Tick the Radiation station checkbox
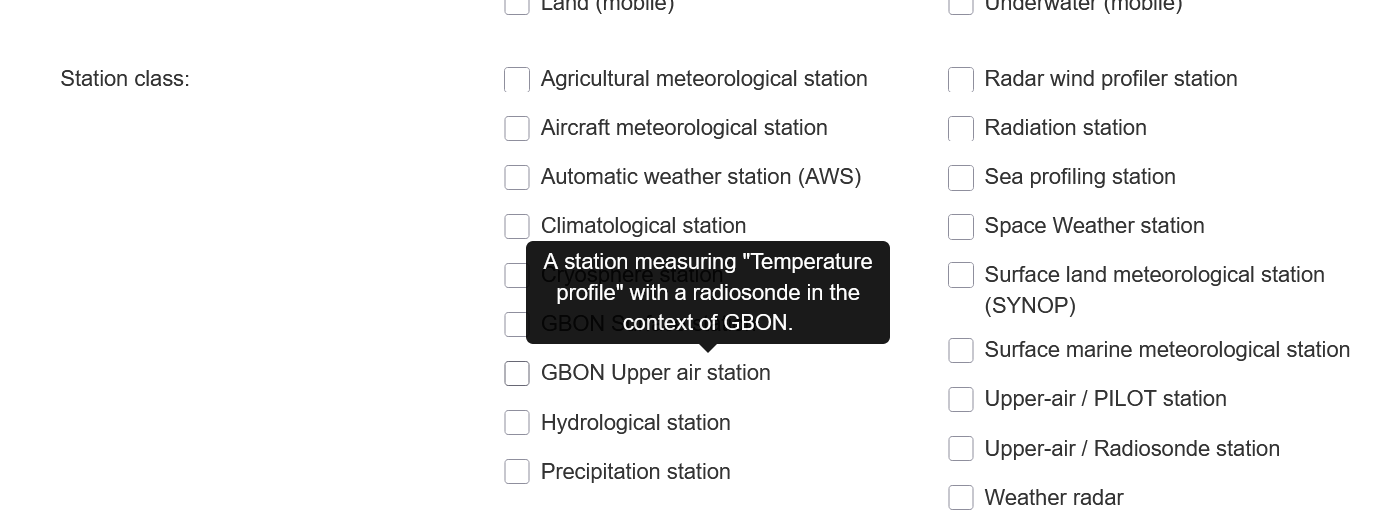1392x525 pixels. 961,128
